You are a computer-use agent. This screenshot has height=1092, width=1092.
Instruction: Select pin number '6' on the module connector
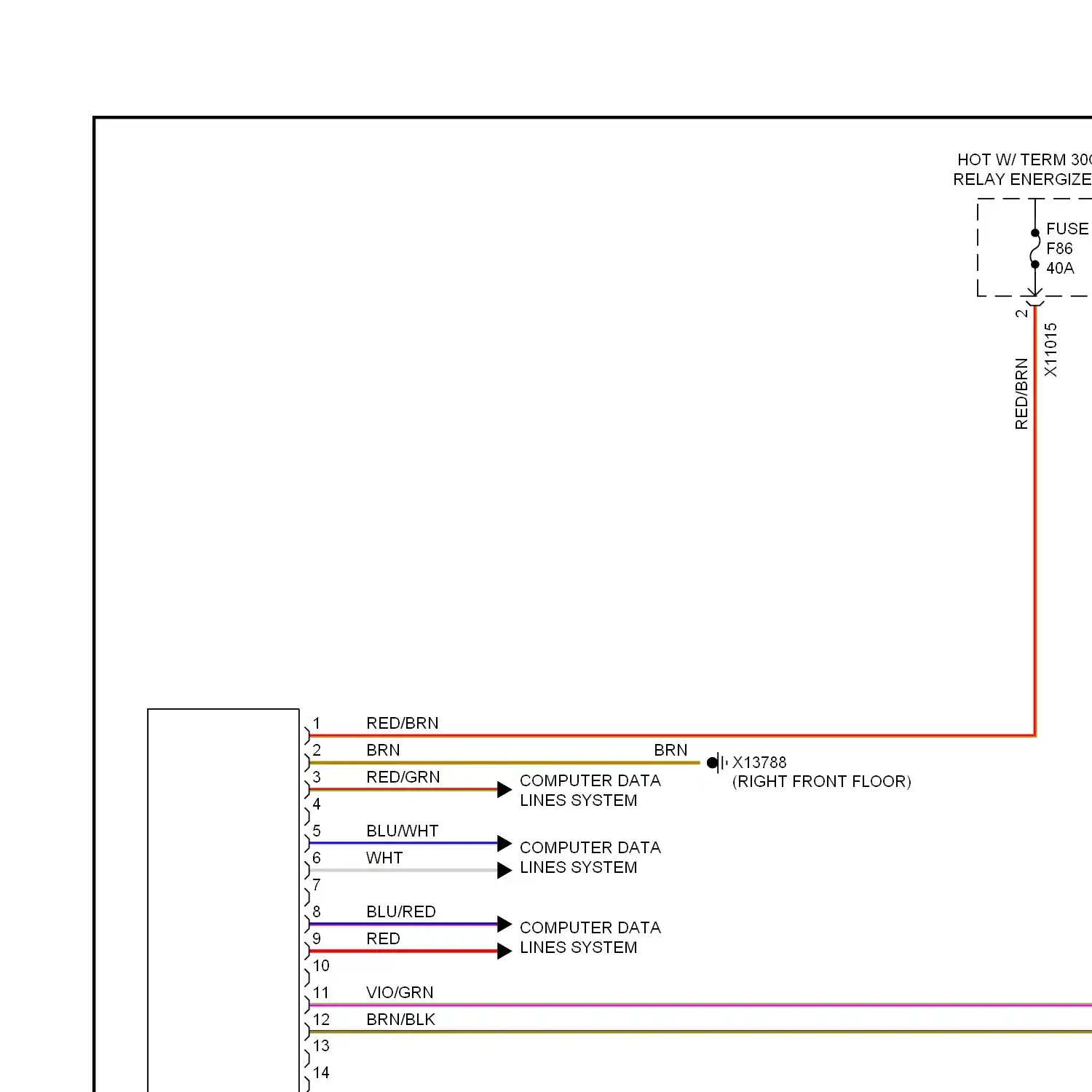pyautogui.click(x=317, y=858)
